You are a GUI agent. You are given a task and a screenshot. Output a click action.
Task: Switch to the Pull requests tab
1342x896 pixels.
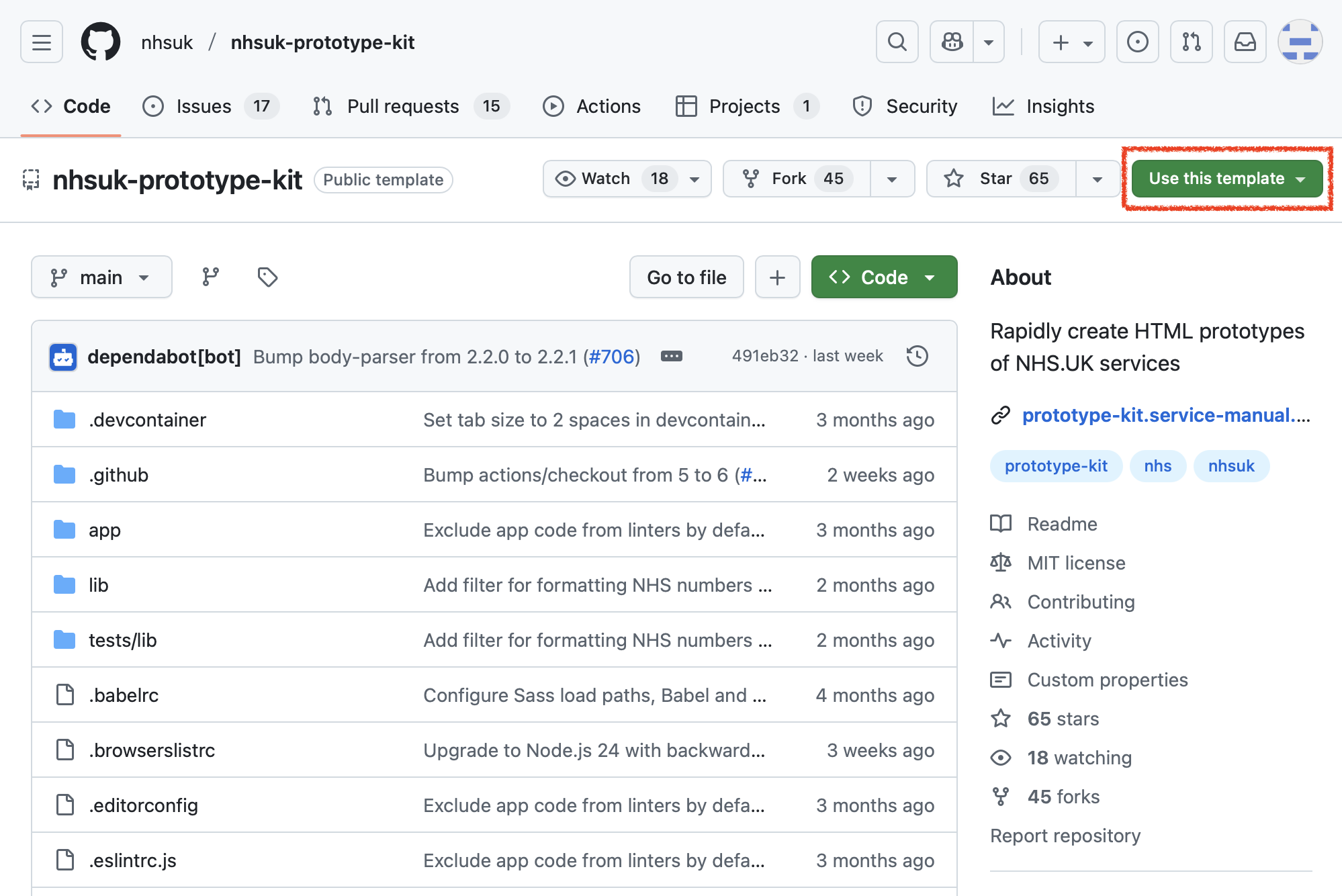point(402,105)
